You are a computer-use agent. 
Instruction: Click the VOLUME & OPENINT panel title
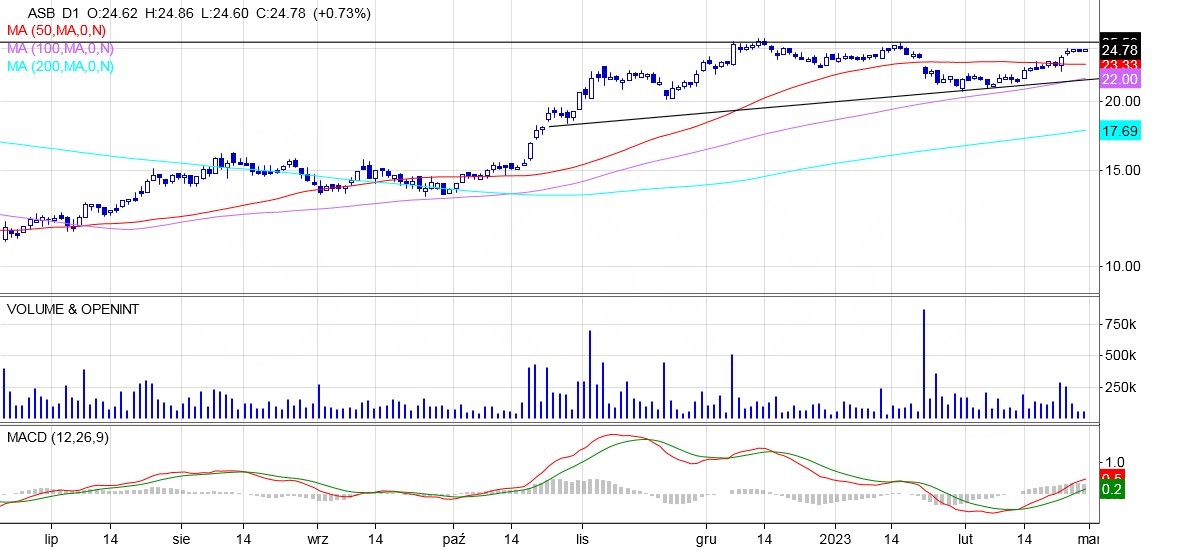pos(73,309)
